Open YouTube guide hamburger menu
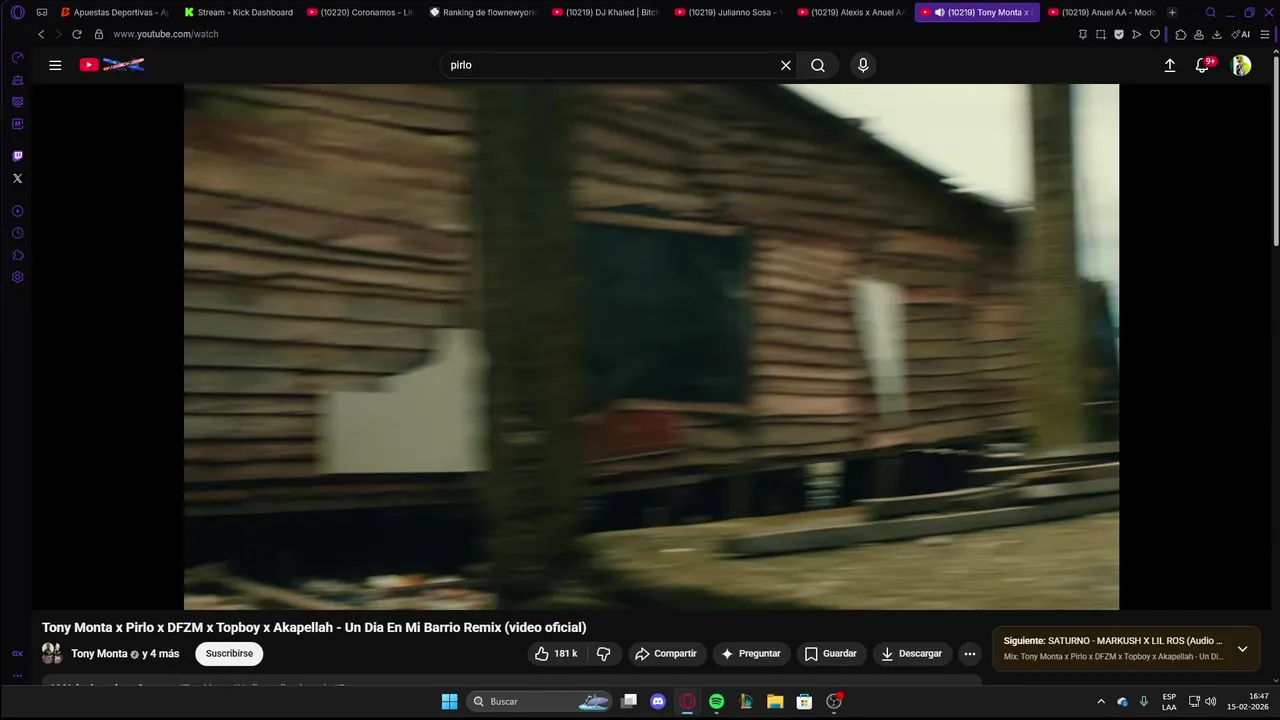The width and height of the screenshot is (1280, 720). (x=55, y=65)
